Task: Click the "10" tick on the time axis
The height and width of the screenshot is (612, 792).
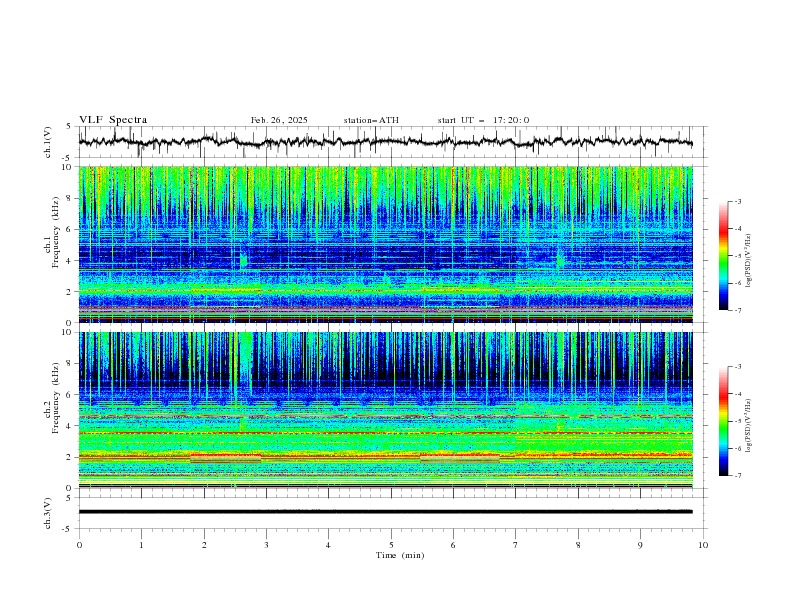Action: point(703,545)
